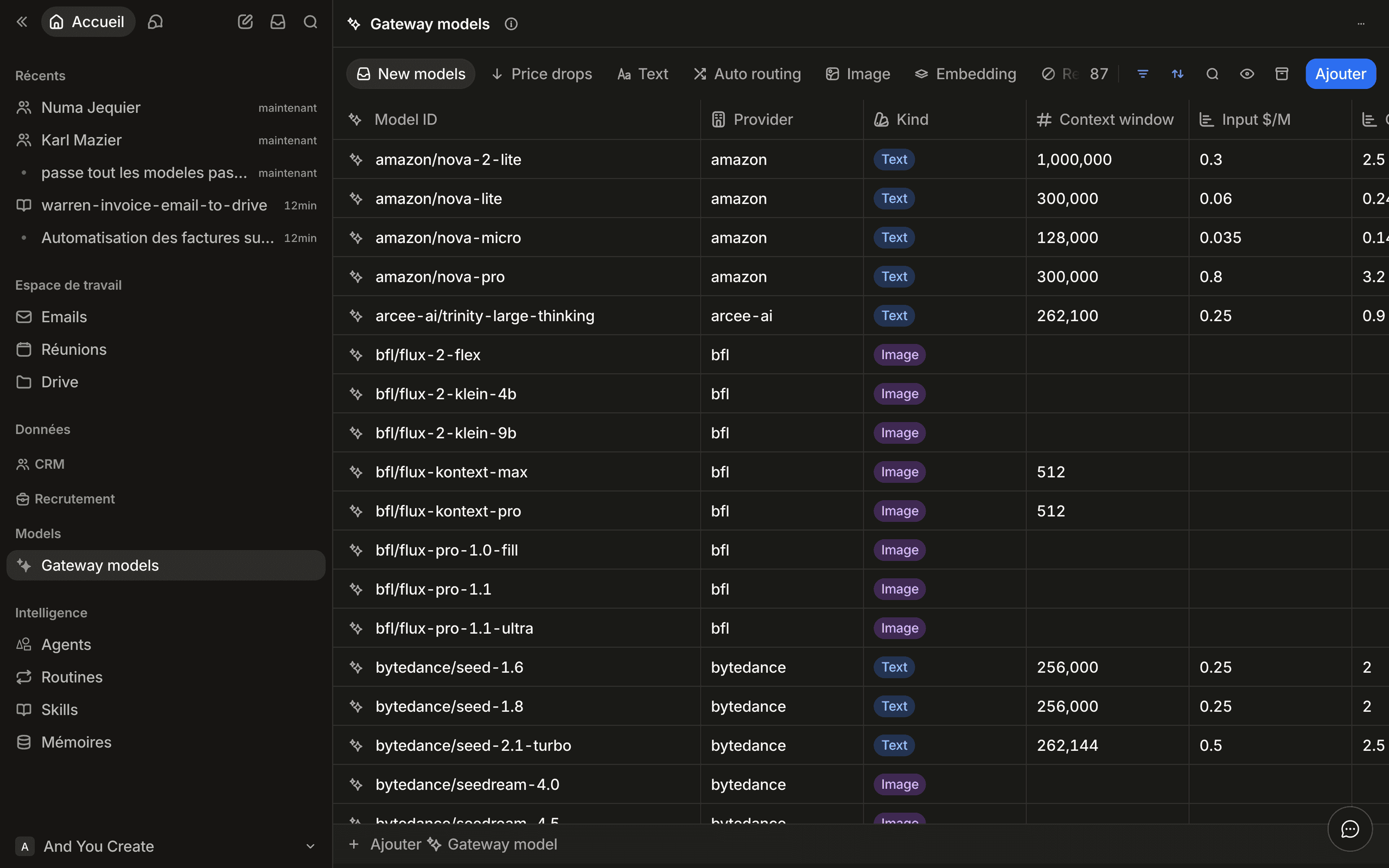
Task: Click the Kind column header label
Action: point(912,119)
